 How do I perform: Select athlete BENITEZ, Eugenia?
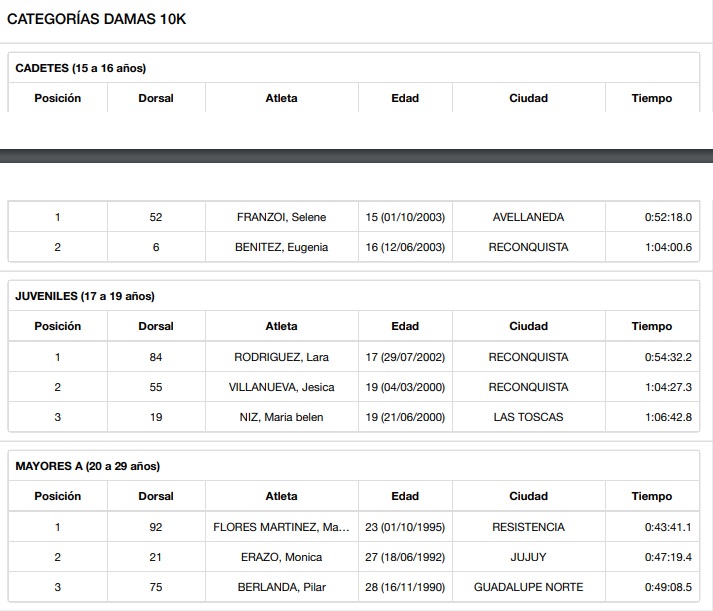[x=281, y=247]
